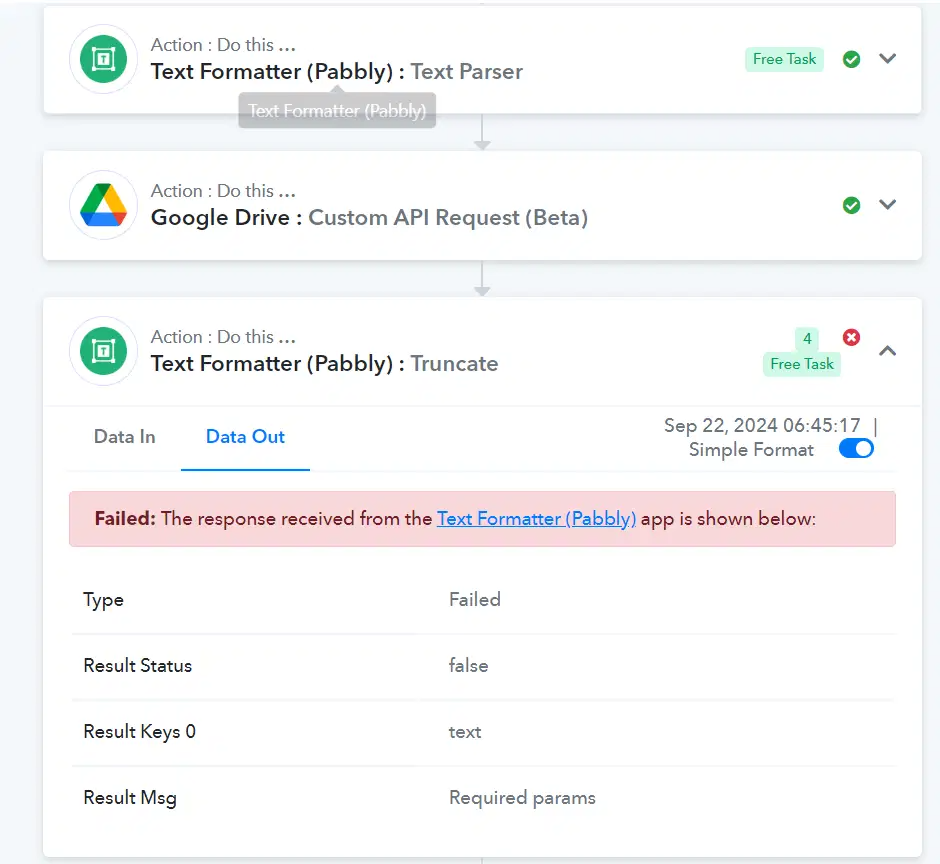The width and height of the screenshot is (940, 864).
Task: Click the task count badge showing 4
Action: [807, 339]
